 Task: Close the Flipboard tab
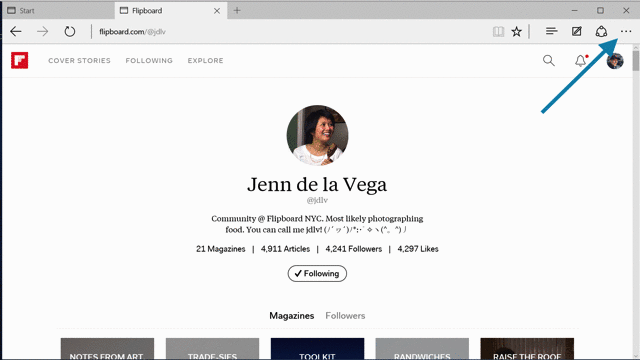217,11
